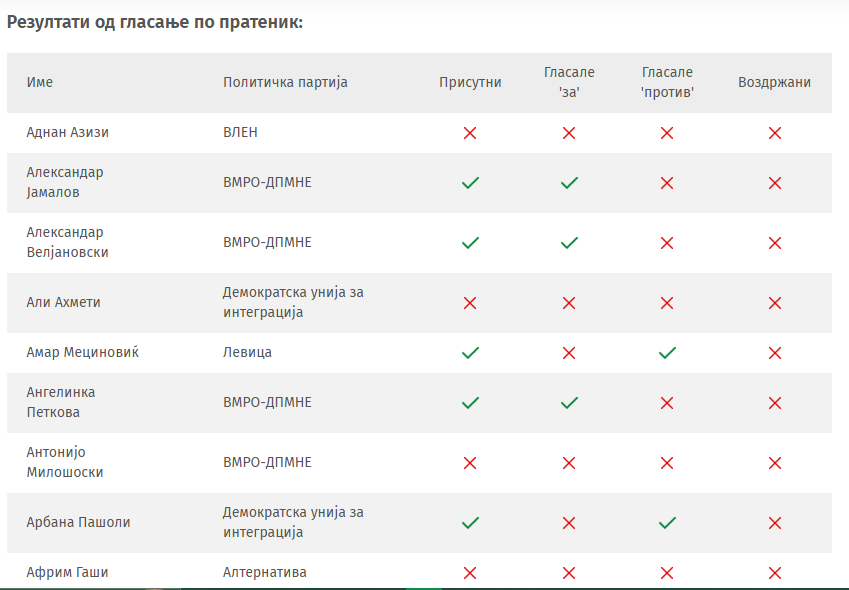Click the Алтернатива party cell
The image size is (849, 590).
point(265,573)
